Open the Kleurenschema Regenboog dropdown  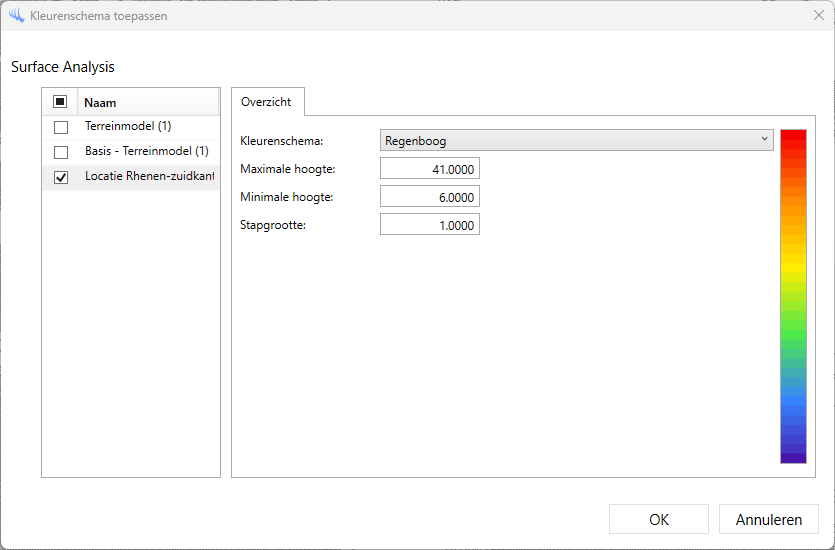[577, 141]
